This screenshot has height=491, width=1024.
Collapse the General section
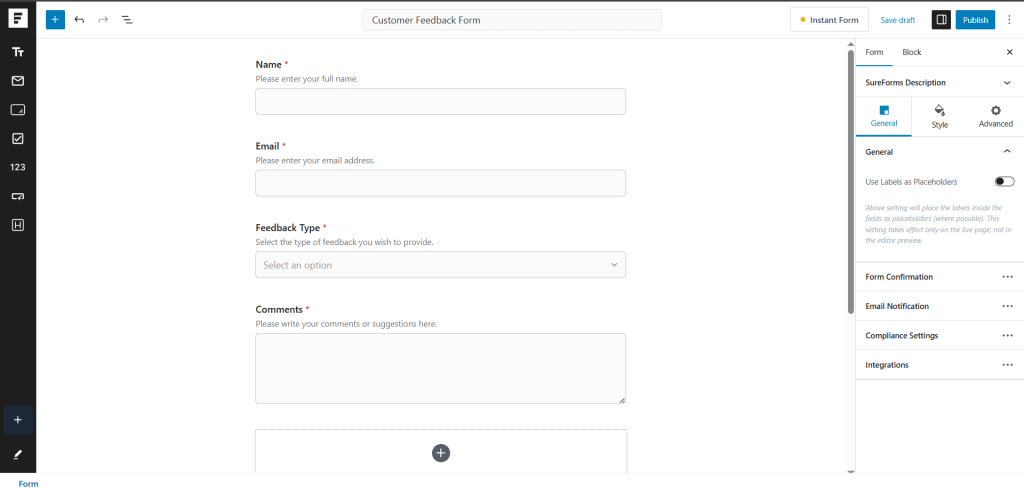(940, 151)
